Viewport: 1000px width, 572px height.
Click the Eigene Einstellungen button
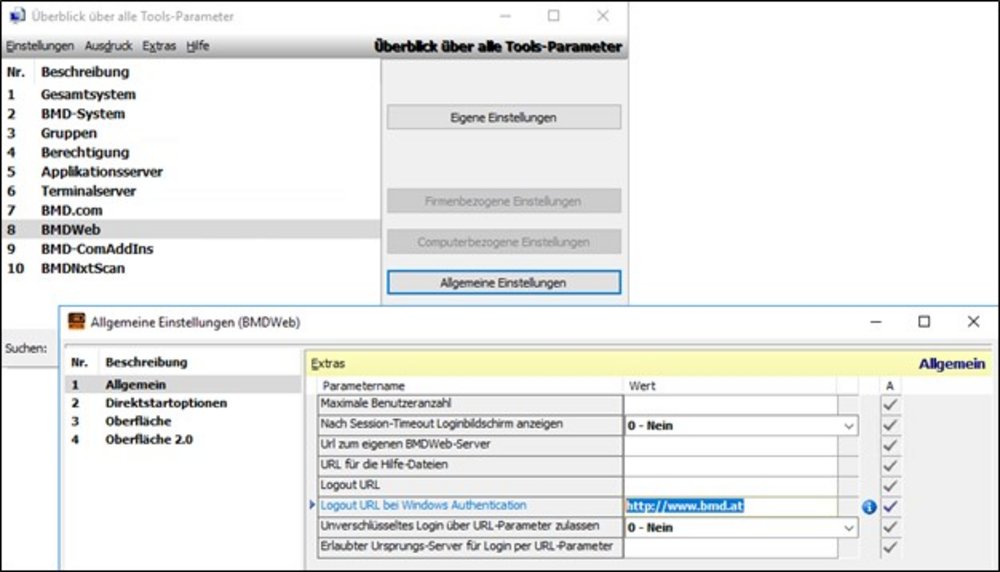(x=504, y=117)
